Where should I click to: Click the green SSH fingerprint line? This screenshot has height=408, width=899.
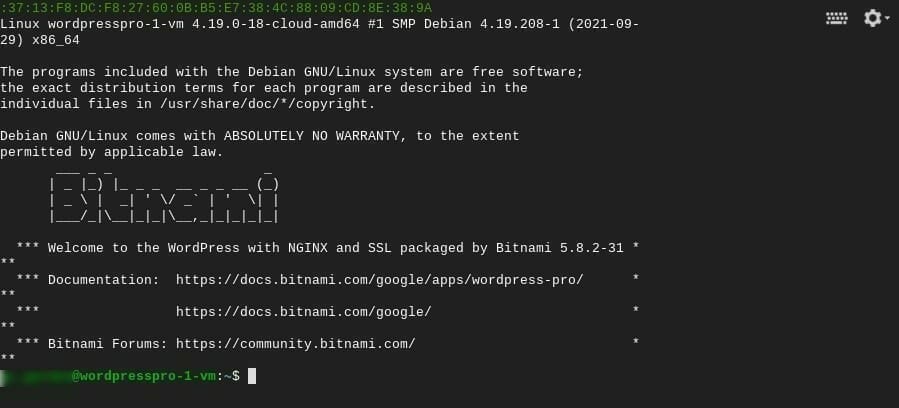(x=216, y=8)
